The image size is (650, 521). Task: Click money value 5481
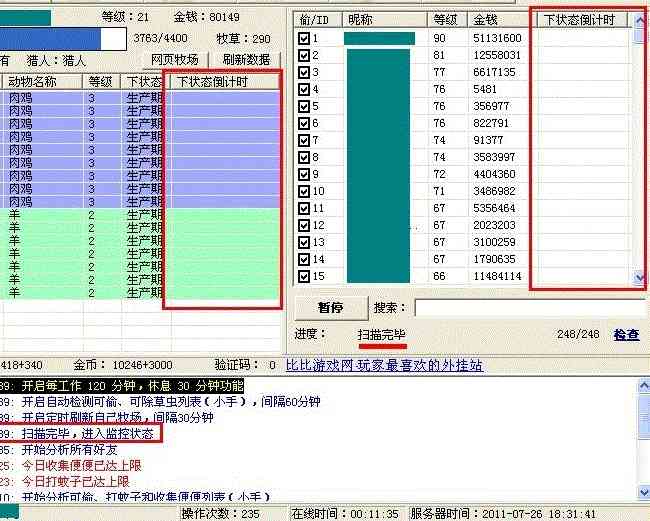tap(485, 89)
